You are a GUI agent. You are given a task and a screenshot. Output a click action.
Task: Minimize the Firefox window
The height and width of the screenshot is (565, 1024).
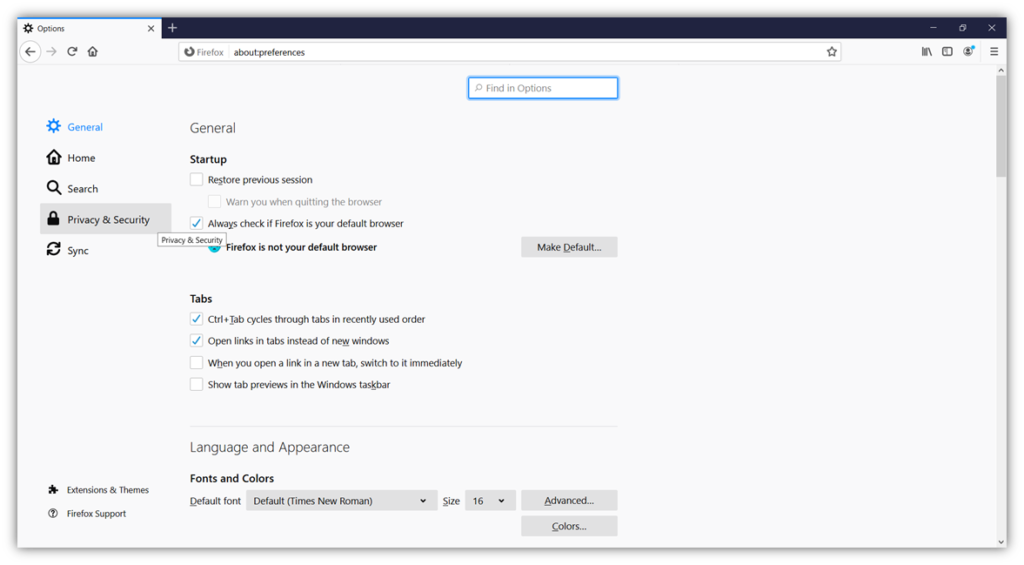tap(933, 27)
